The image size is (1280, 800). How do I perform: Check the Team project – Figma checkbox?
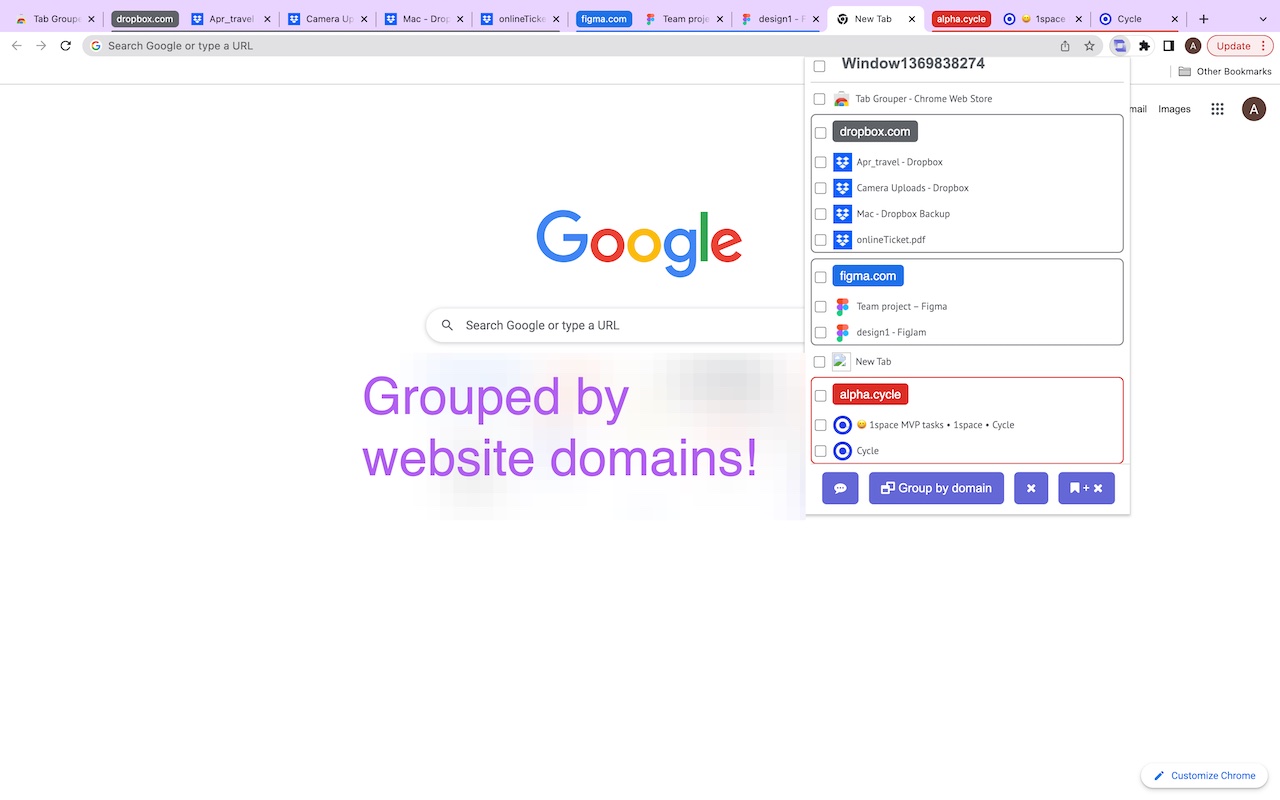(x=820, y=307)
